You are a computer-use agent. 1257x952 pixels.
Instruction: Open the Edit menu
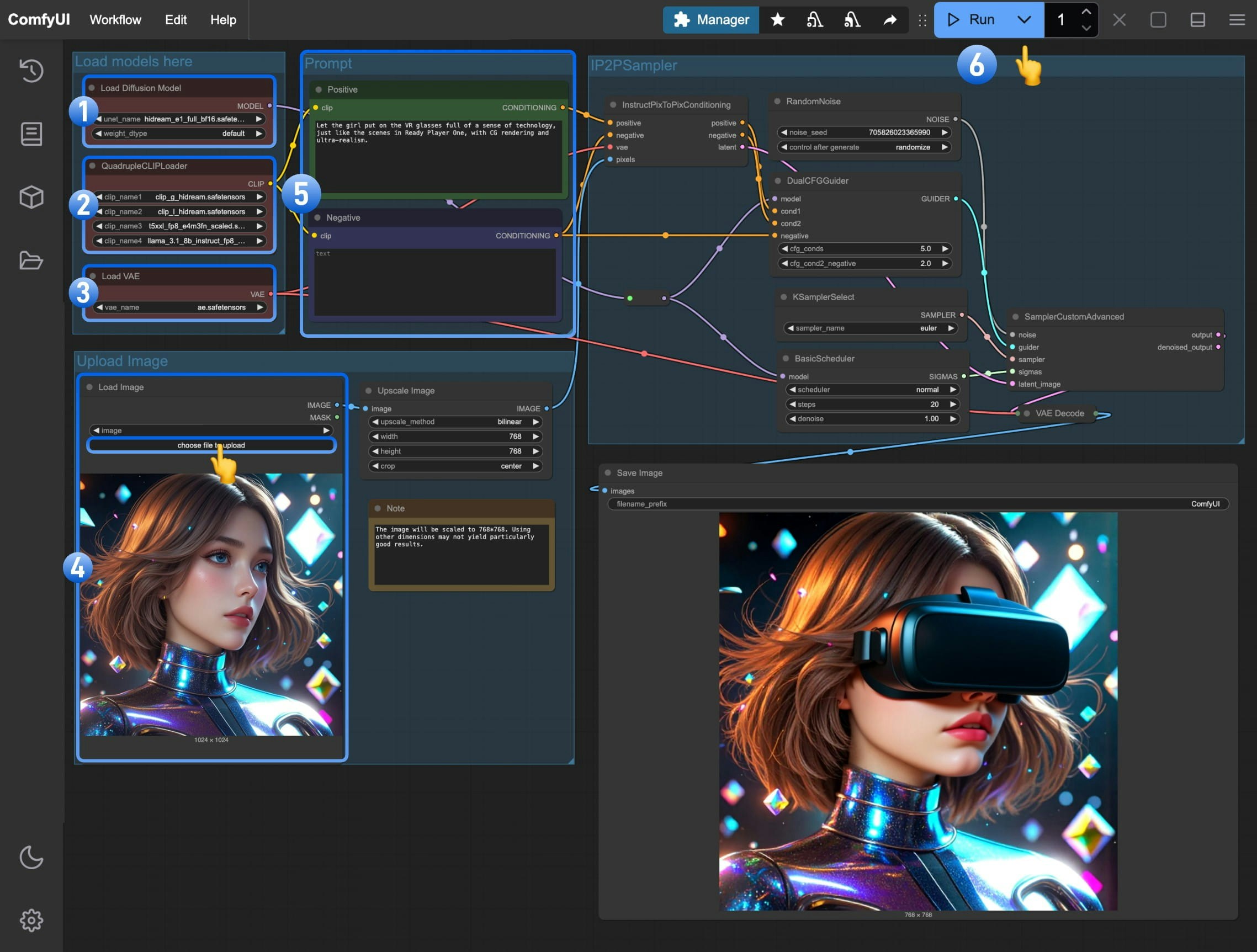(176, 19)
